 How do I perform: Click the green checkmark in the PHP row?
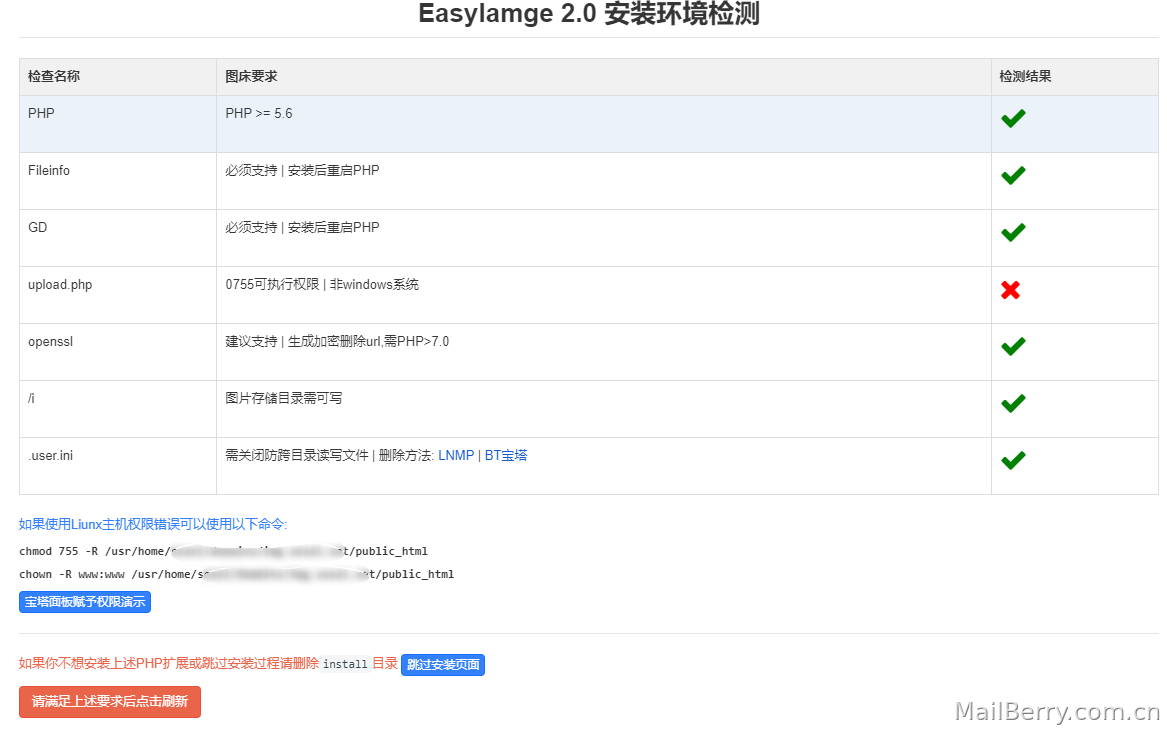click(x=1013, y=118)
